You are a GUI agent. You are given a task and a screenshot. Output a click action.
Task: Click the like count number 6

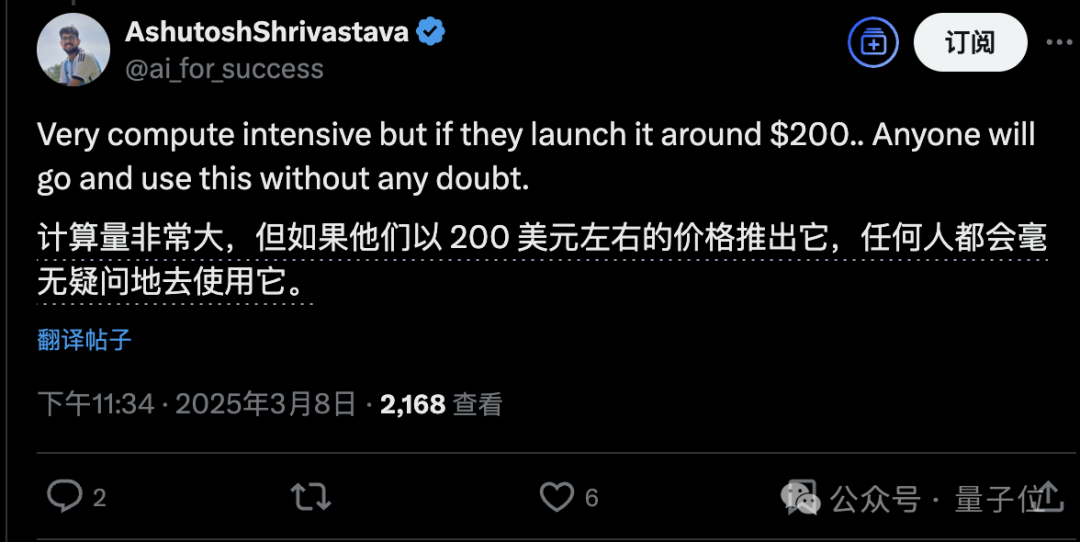(591, 498)
